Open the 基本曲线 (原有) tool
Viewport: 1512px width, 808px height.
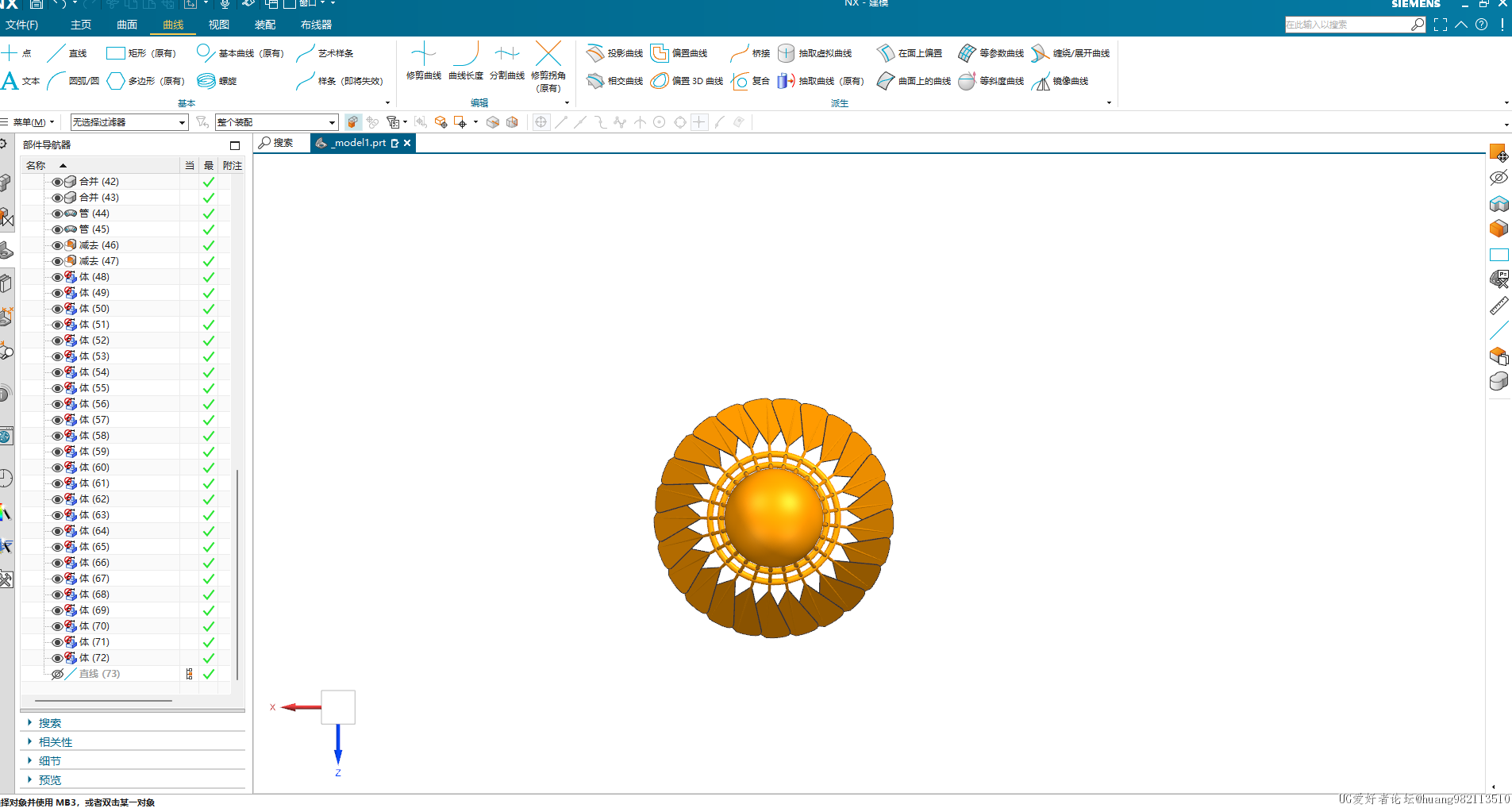[240, 53]
